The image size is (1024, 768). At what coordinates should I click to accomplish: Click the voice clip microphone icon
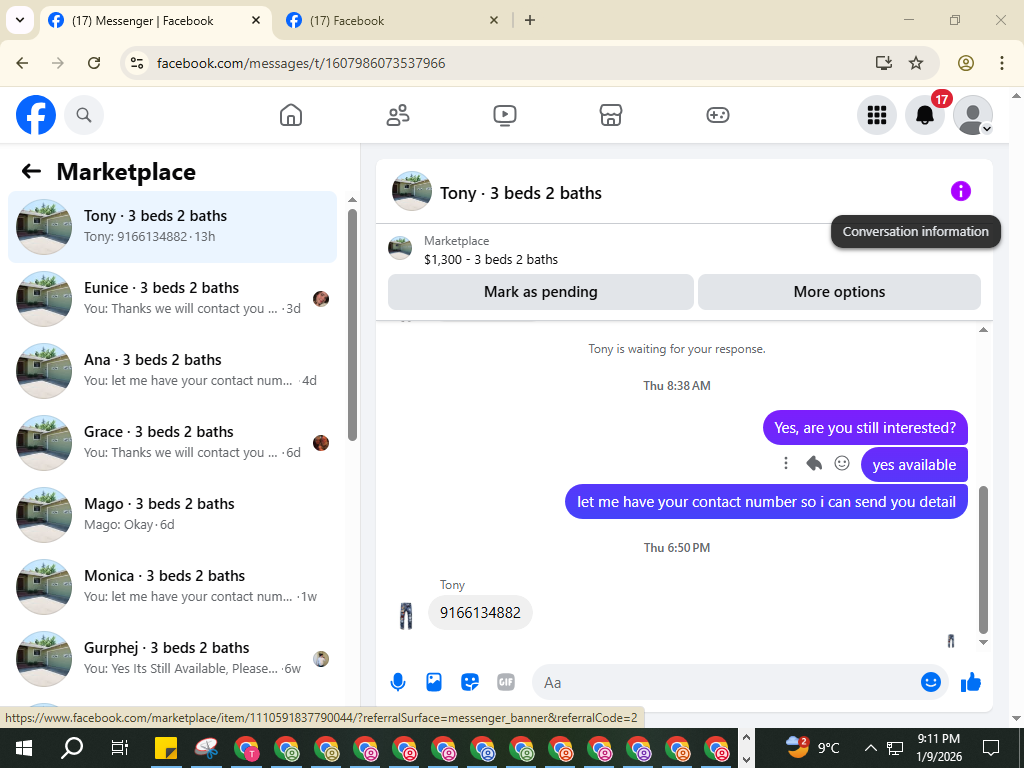[x=398, y=682]
